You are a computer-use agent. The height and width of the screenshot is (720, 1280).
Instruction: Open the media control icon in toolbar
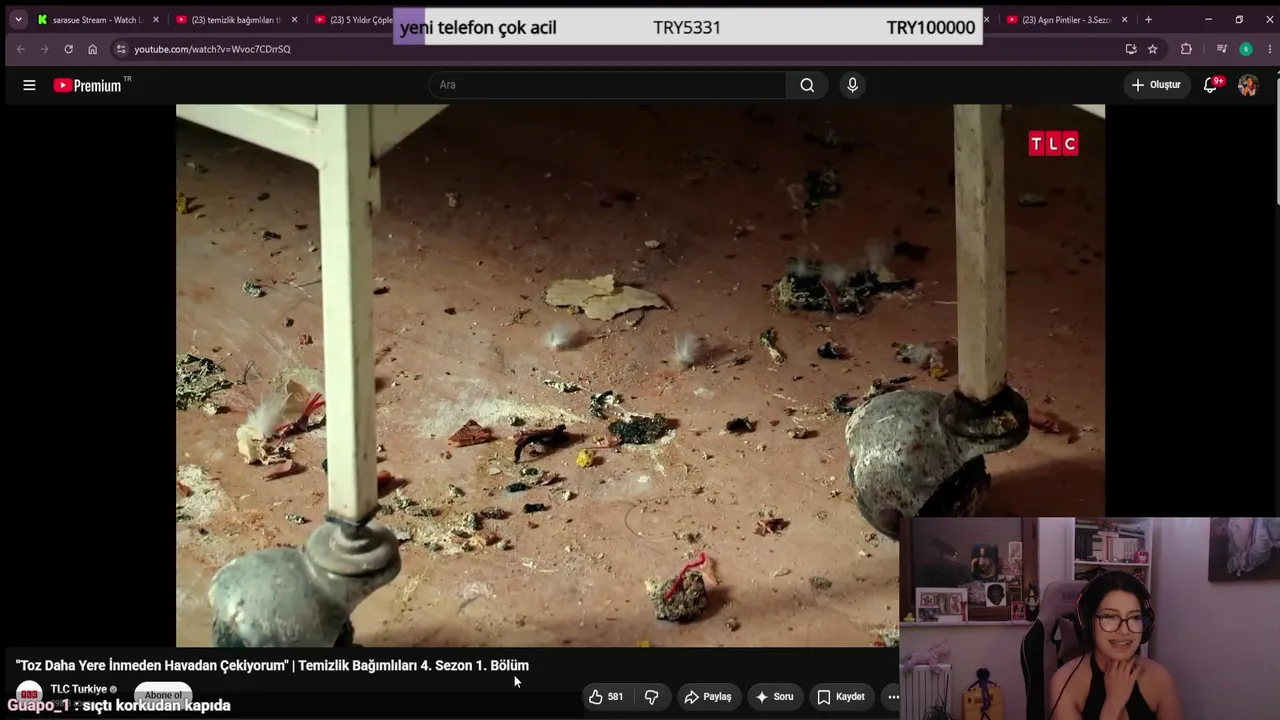click(x=1221, y=49)
